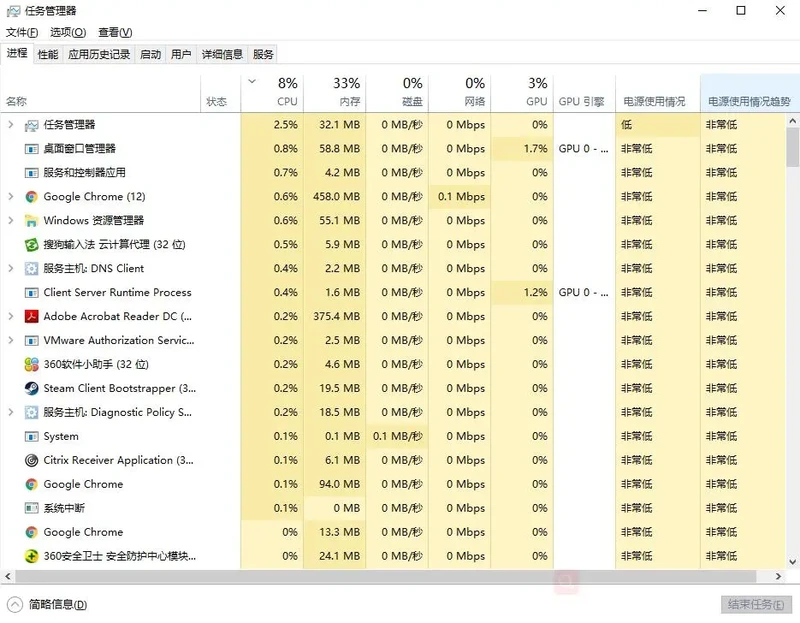The image size is (800, 623).
Task: Switch to the 服务 tab
Action: (263, 54)
